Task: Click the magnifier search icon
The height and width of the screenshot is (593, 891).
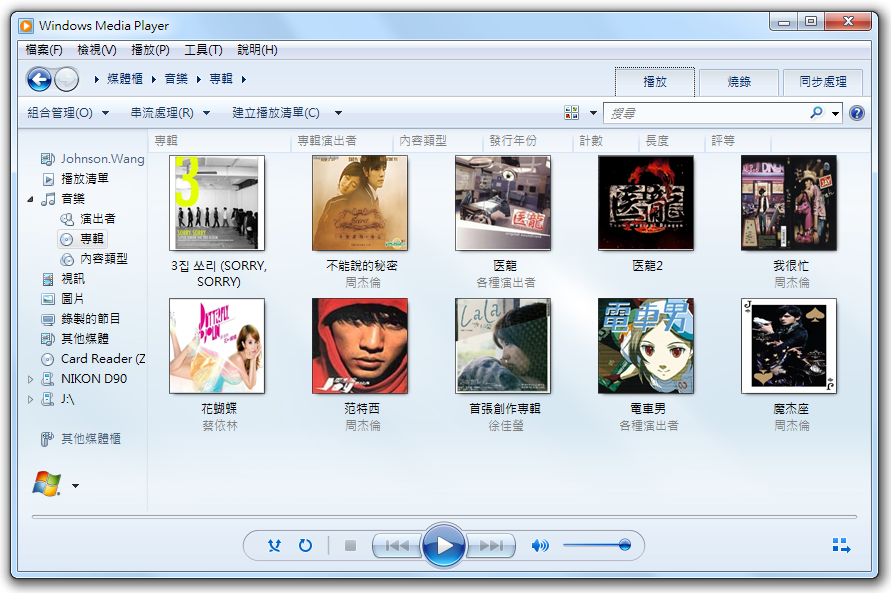Action: click(x=816, y=113)
